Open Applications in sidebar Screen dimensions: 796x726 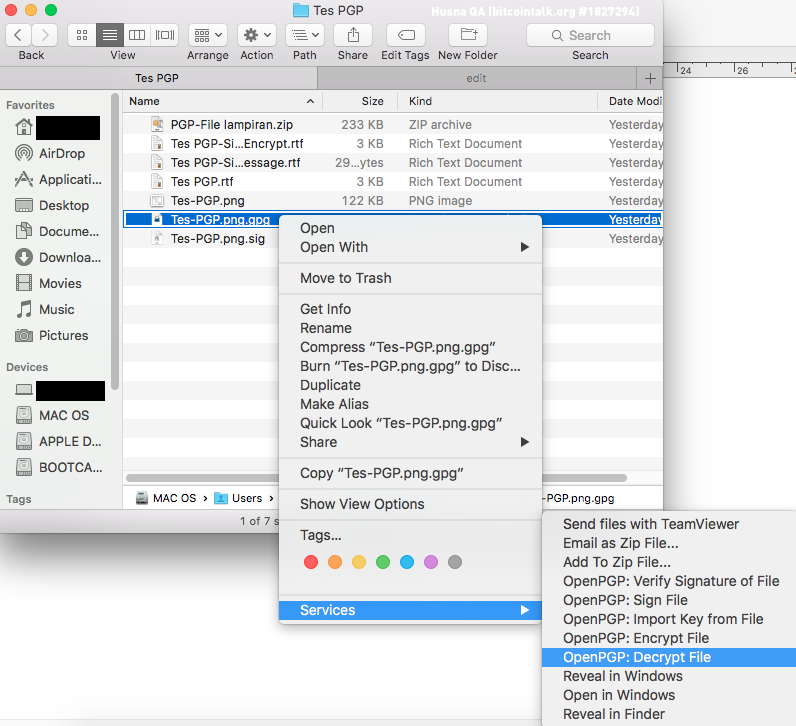[58, 179]
